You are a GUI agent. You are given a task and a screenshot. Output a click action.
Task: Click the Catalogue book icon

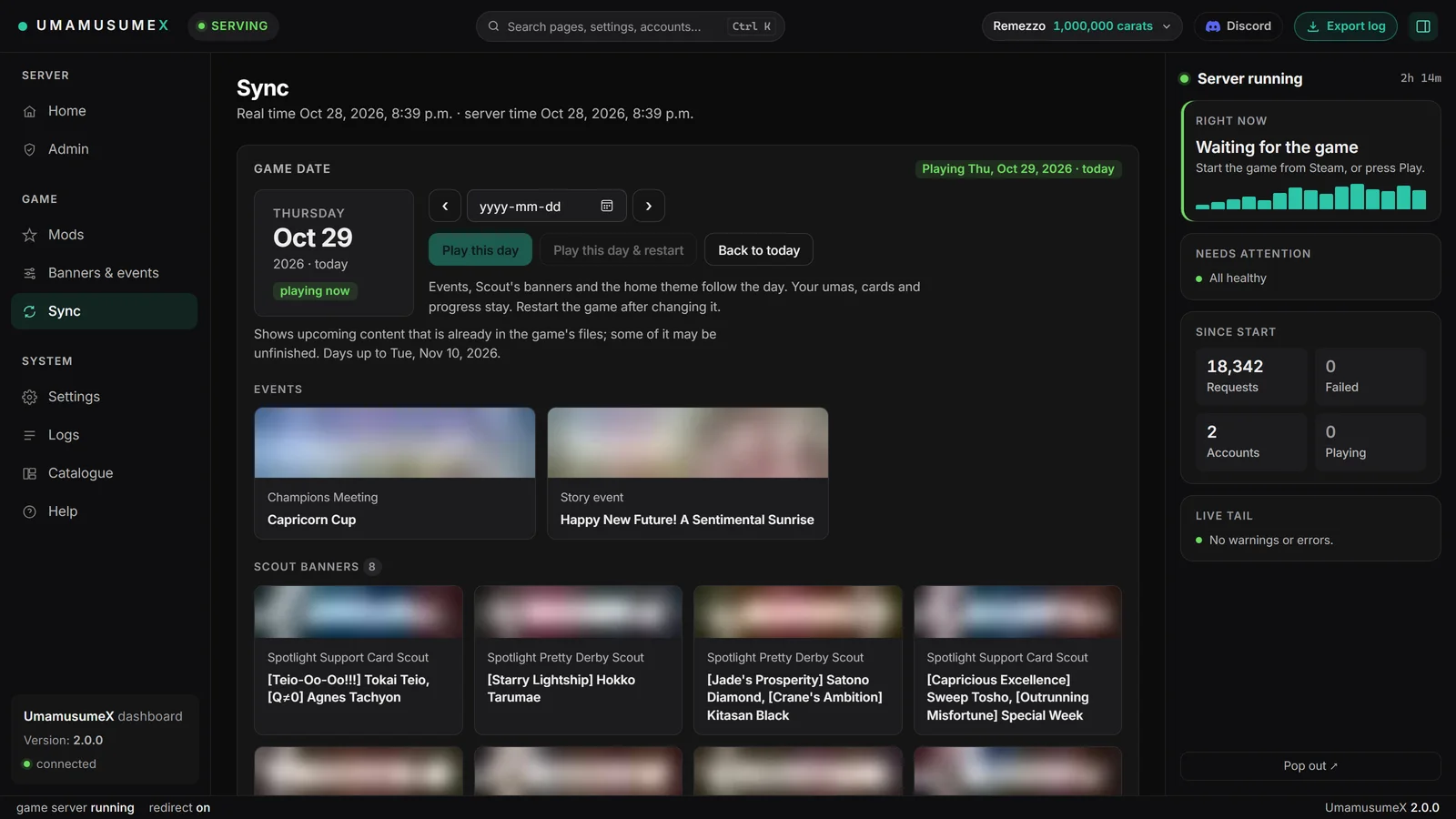pyautogui.click(x=29, y=473)
